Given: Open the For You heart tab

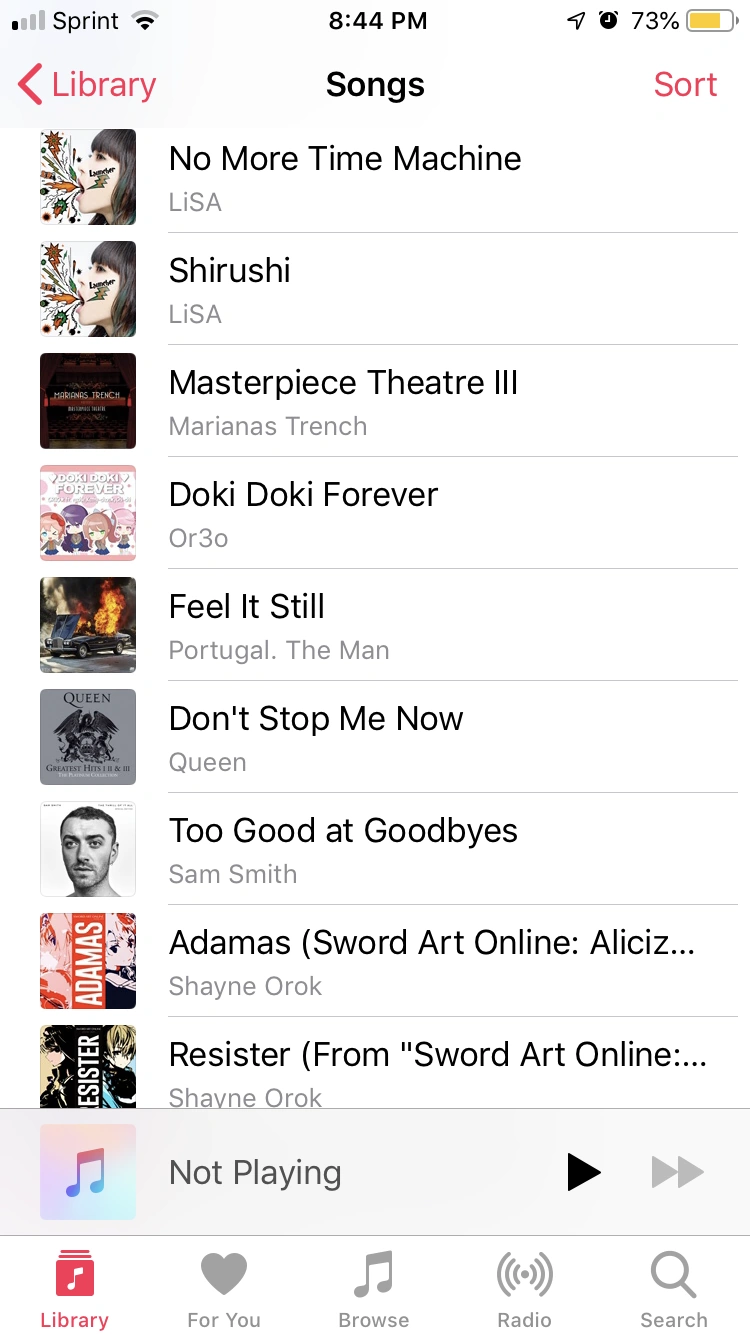Looking at the screenshot, I should tap(224, 1288).
